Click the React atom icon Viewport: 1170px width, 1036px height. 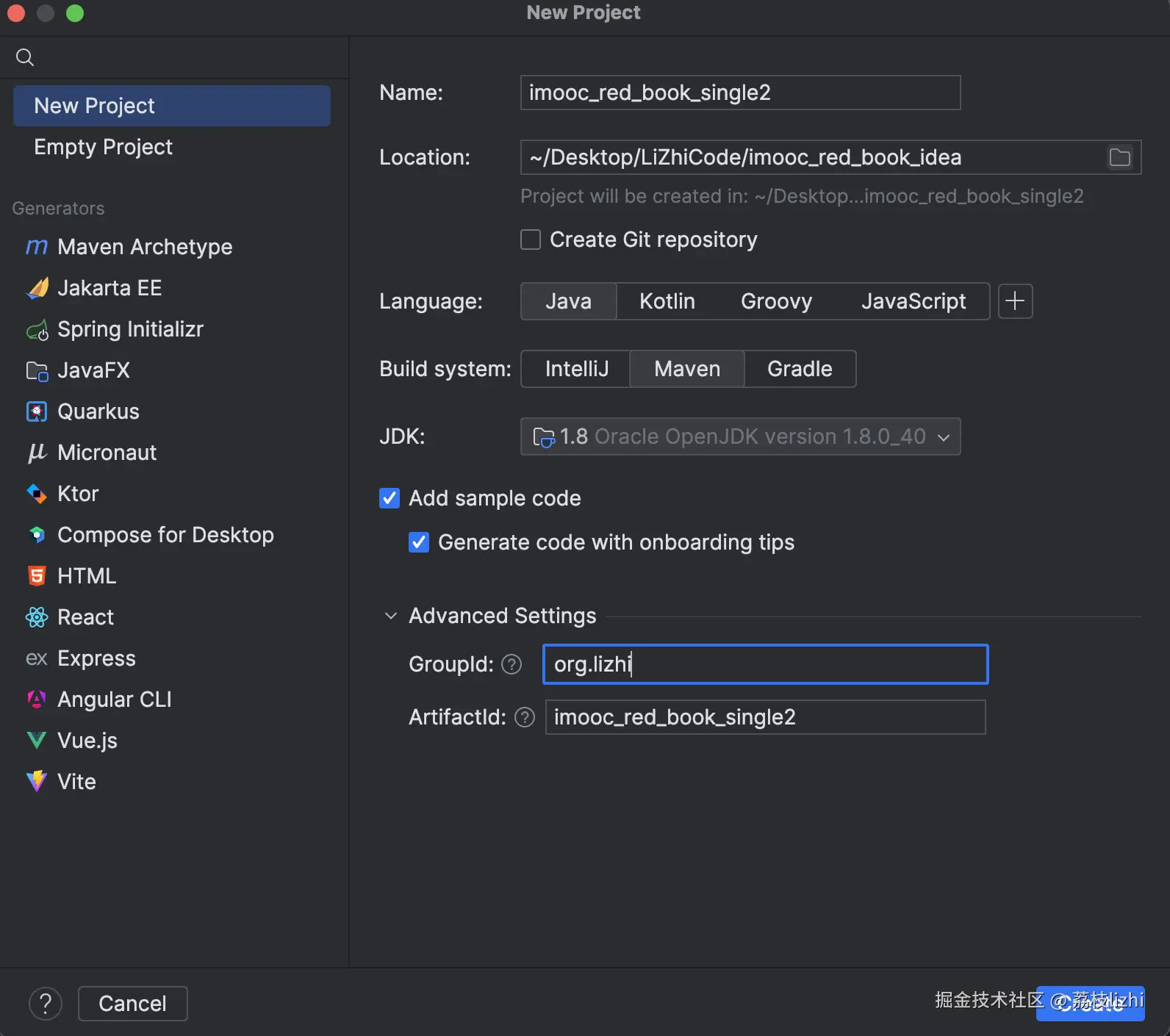tap(37, 617)
